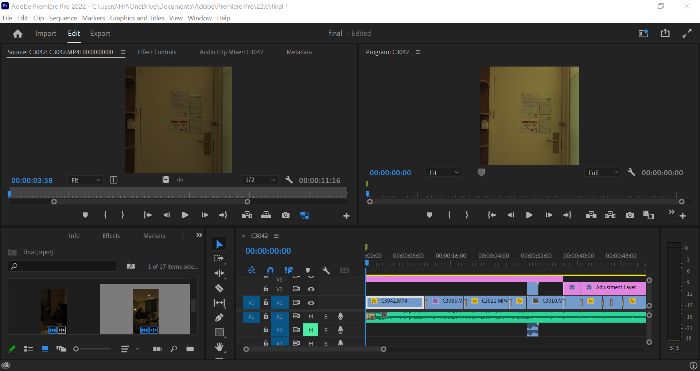Switch to the Metadata tab

(299, 52)
